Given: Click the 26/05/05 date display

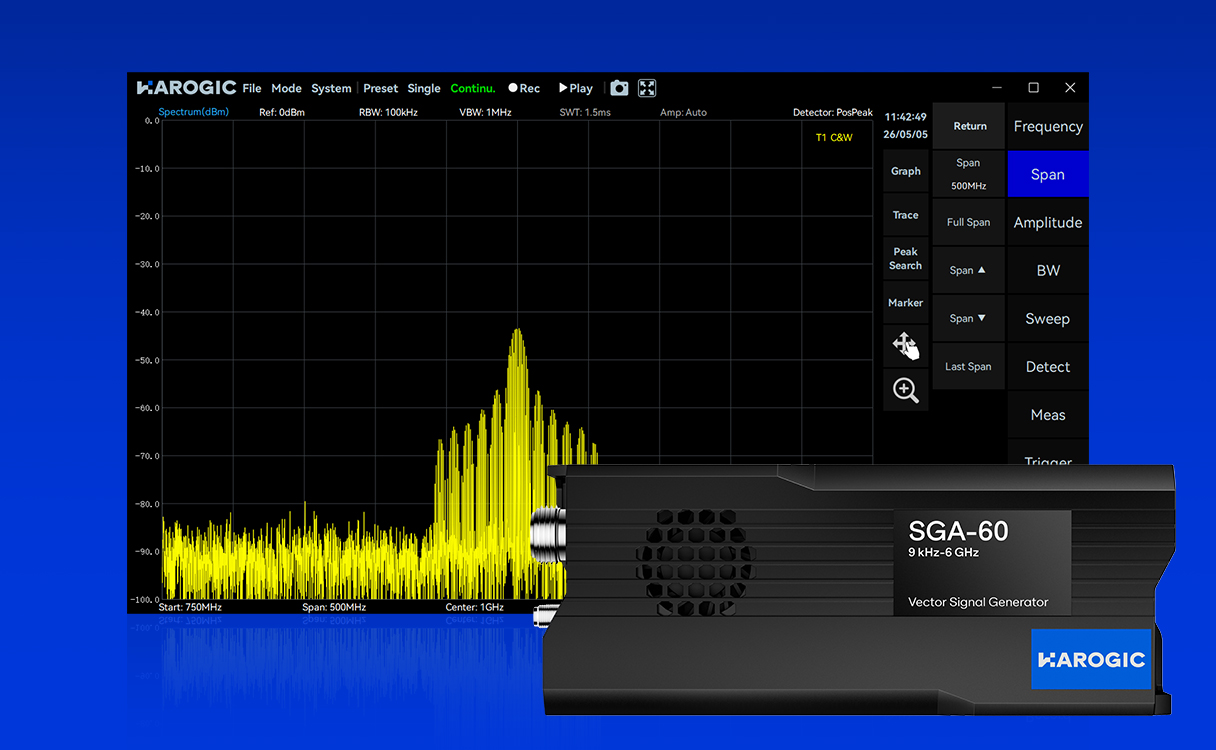Looking at the screenshot, I should coord(905,134).
